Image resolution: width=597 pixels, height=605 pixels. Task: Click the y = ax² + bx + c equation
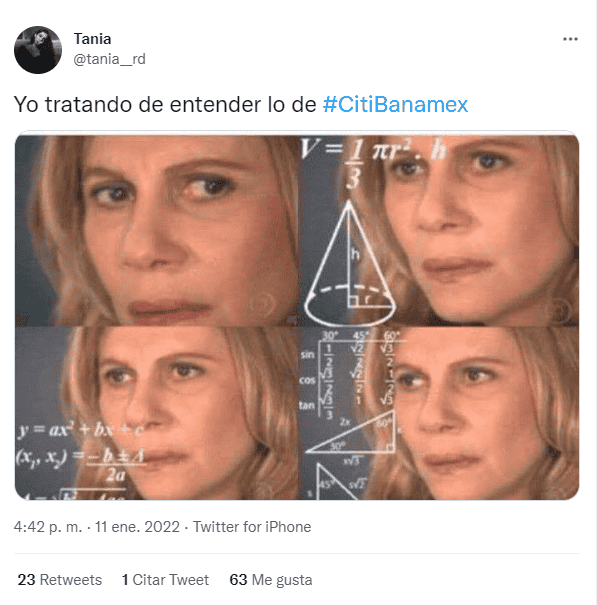point(80,430)
